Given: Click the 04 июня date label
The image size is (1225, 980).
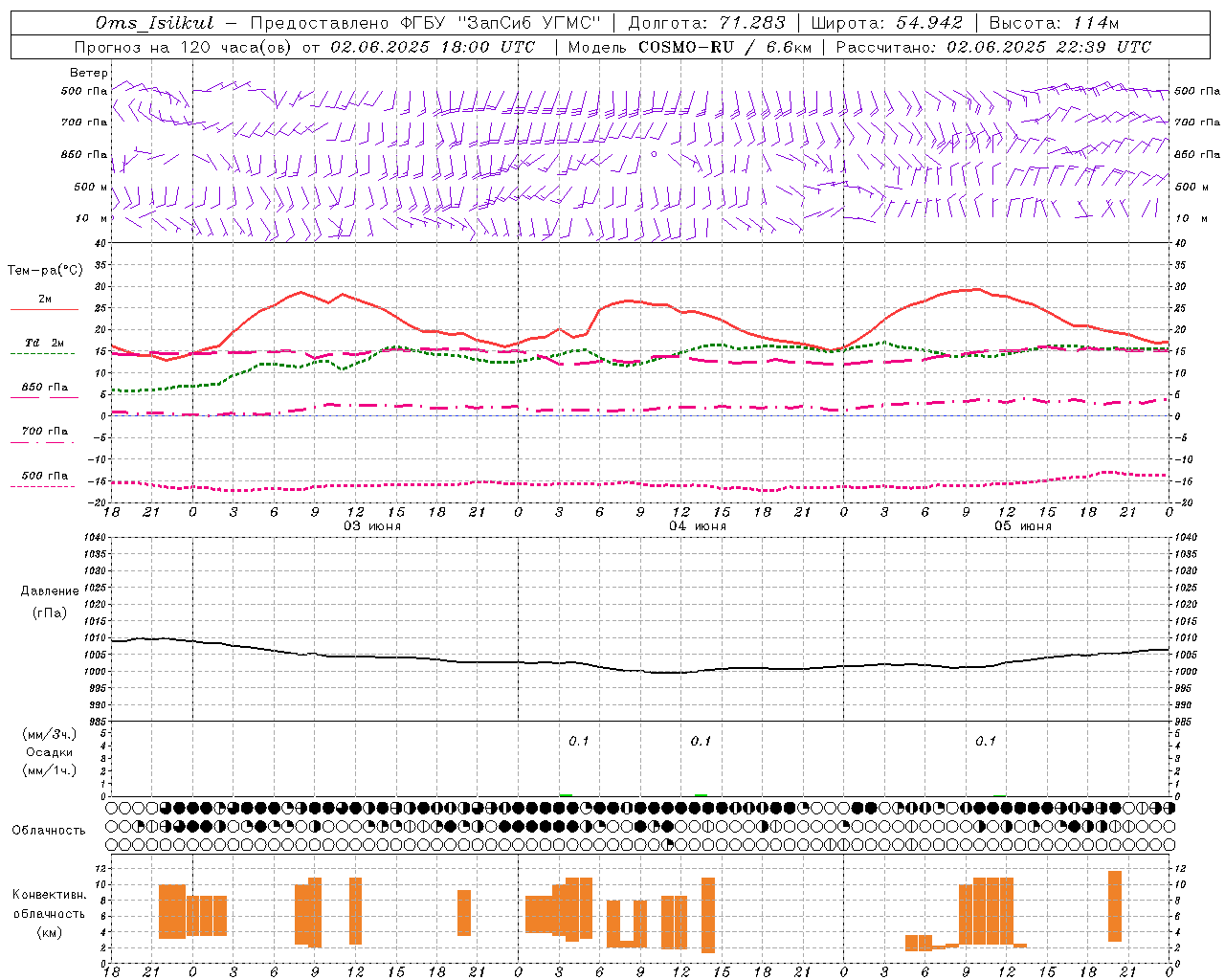Looking at the screenshot, I should 698,526.
